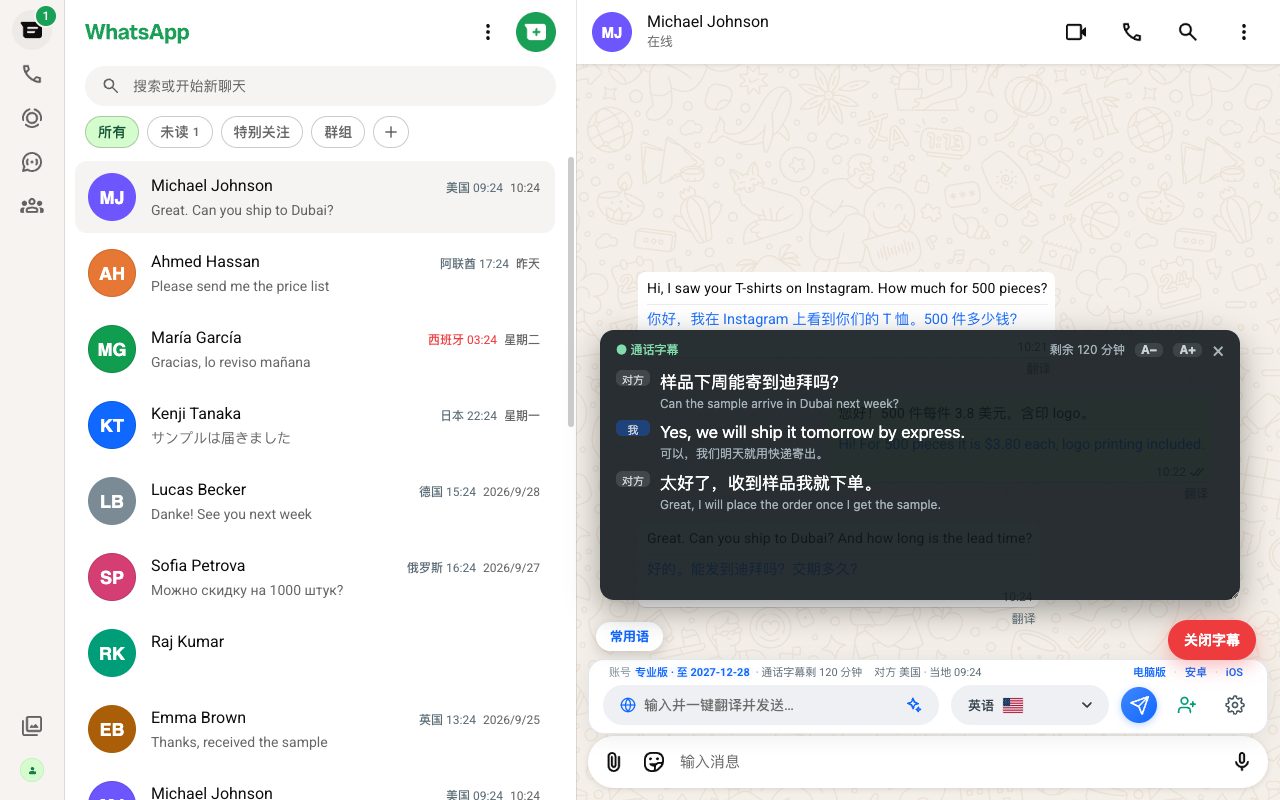Viewport: 1280px width, 800px height.
Task: Add a new chat filter with the plus chip
Action: 391,132
